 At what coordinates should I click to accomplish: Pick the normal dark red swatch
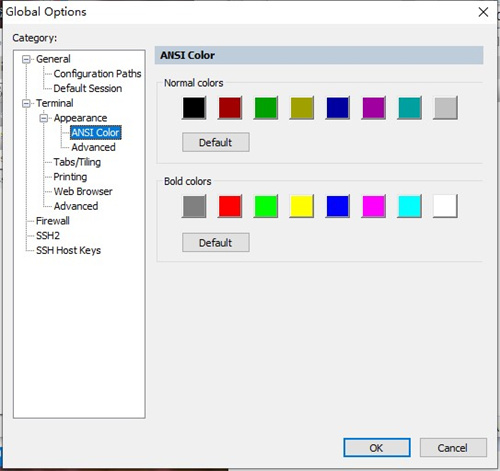point(230,108)
